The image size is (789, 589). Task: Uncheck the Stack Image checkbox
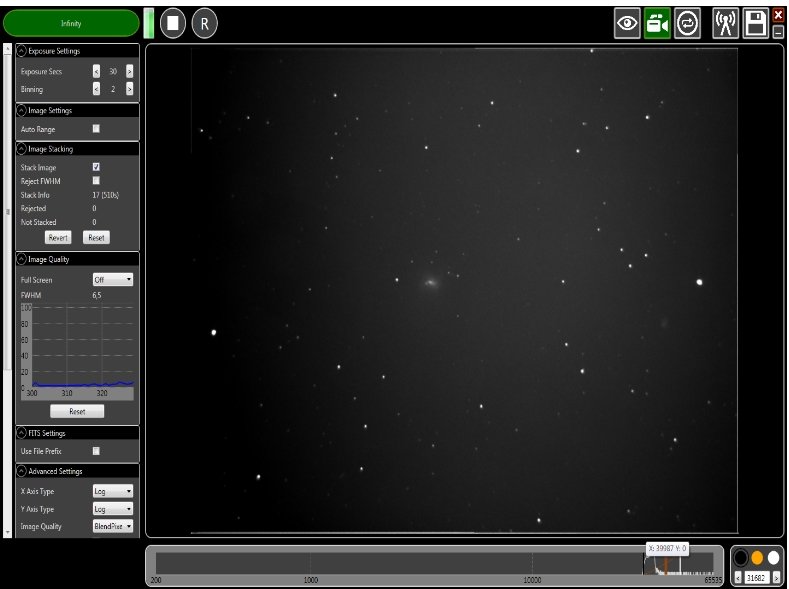click(x=96, y=167)
